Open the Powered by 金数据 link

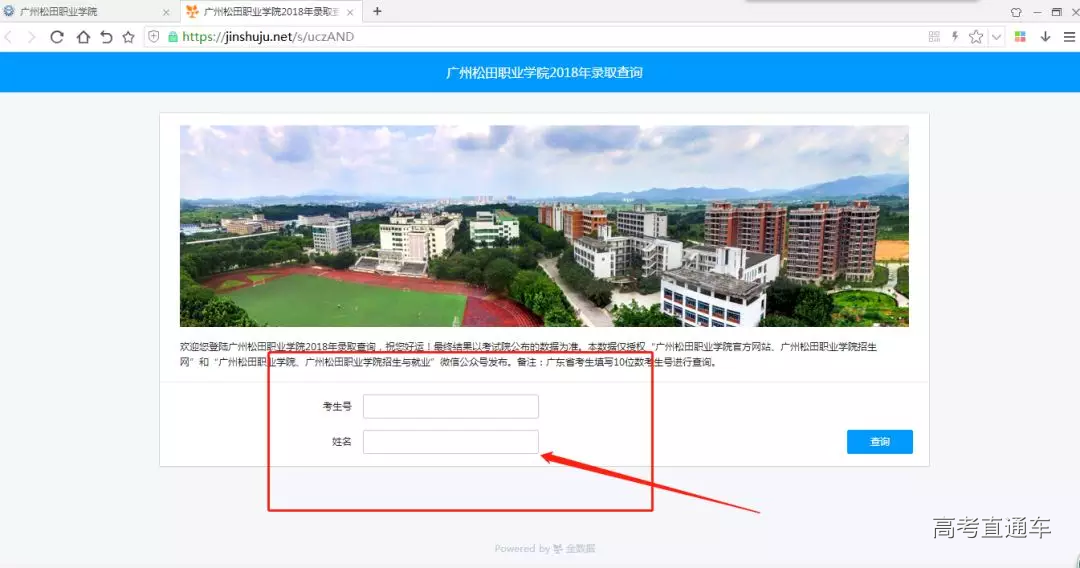click(545, 549)
